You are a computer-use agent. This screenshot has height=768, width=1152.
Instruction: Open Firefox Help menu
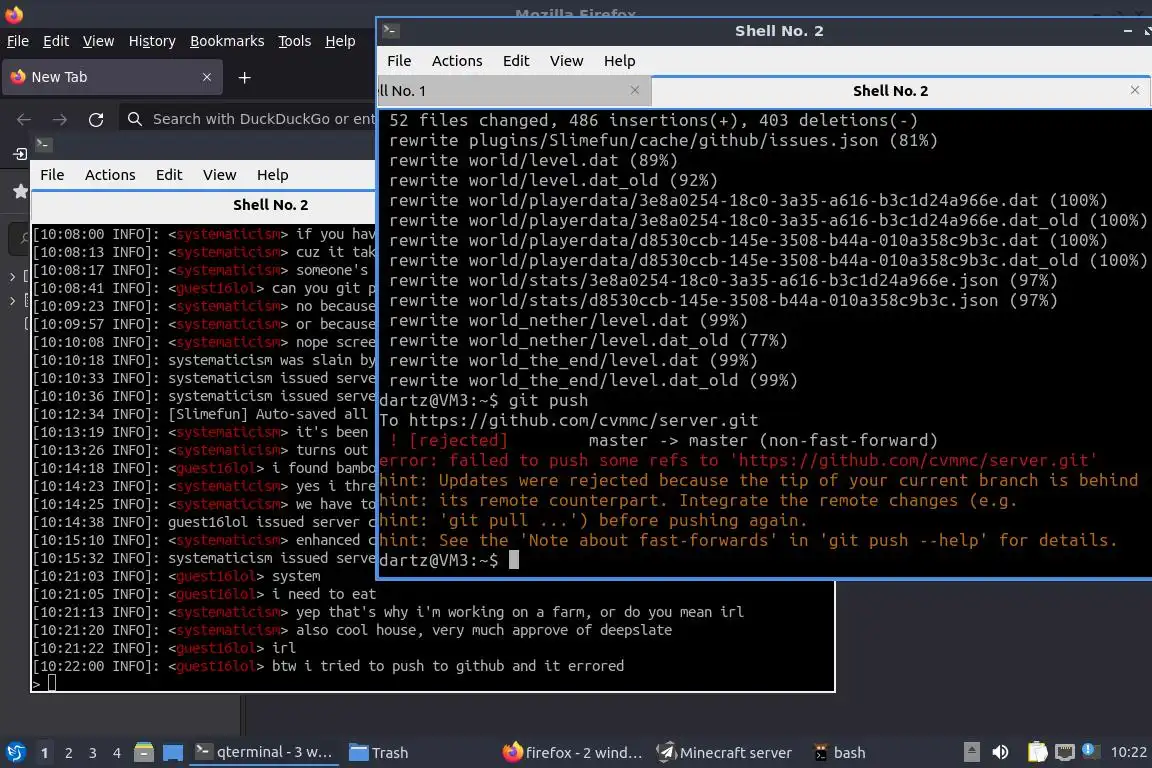(x=340, y=41)
